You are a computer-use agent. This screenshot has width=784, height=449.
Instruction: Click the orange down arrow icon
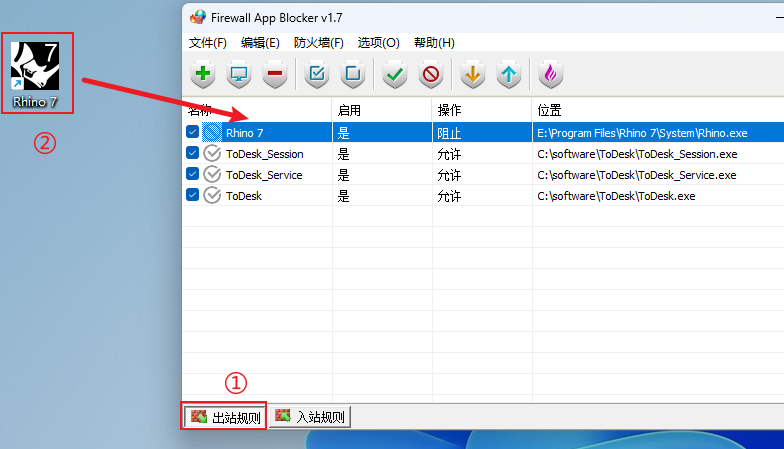[473, 74]
